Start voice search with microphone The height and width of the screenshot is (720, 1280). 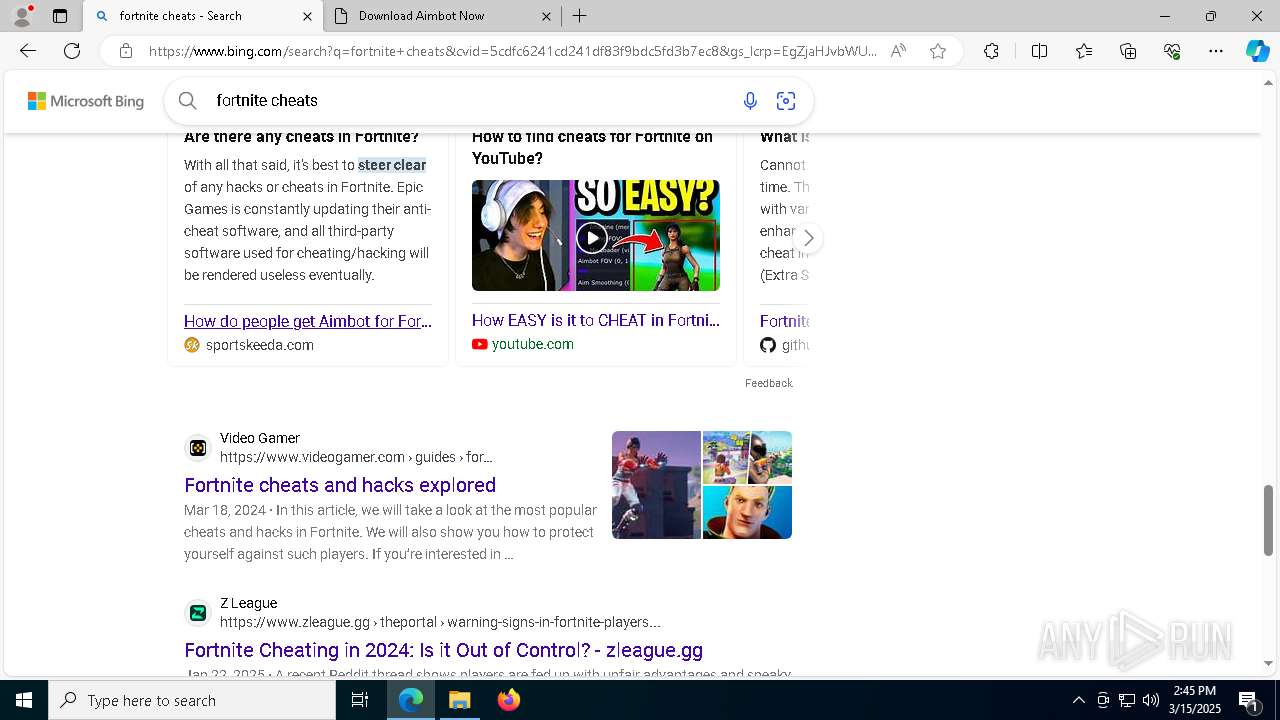point(750,100)
